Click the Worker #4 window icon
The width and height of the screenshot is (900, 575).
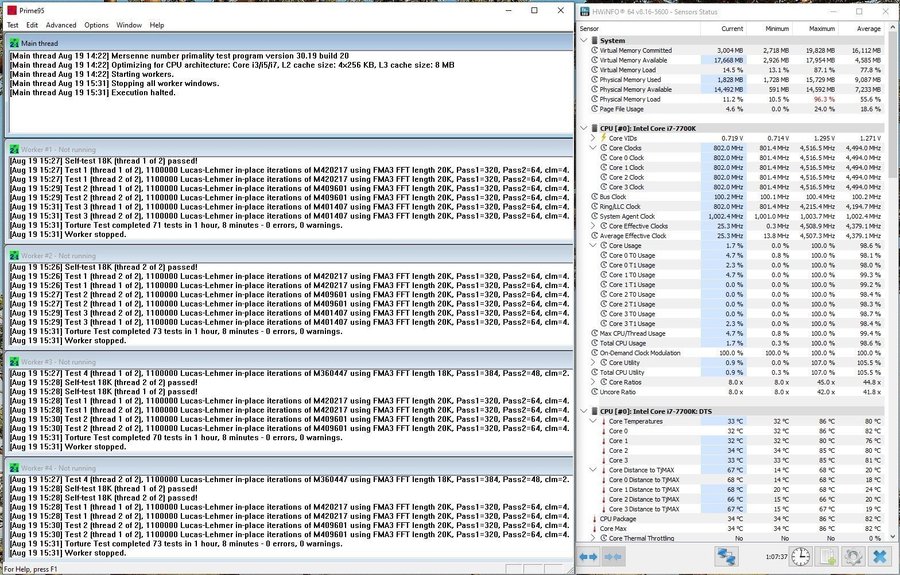click(x=14, y=468)
